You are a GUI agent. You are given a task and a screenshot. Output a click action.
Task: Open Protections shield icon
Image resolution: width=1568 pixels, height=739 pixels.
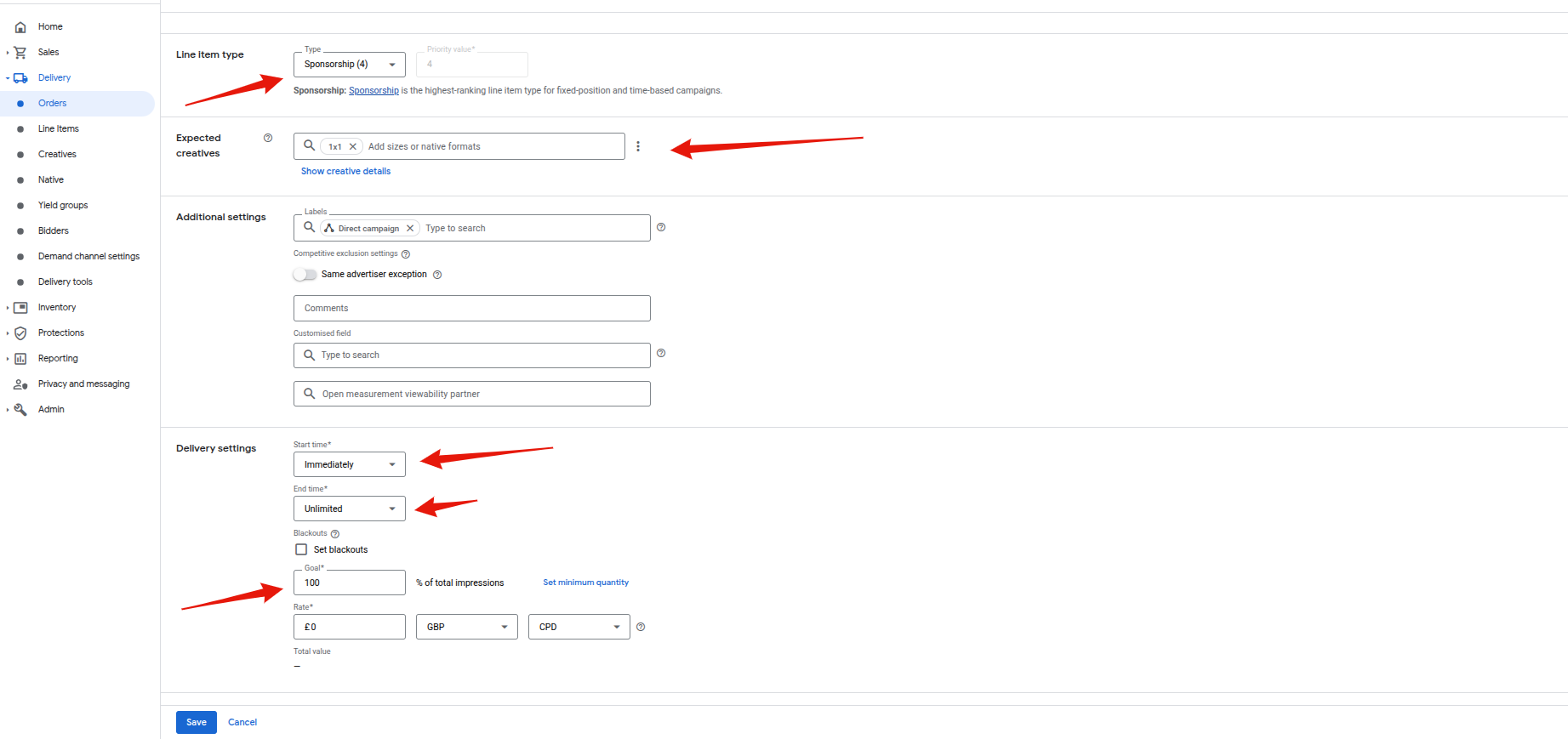point(20,333)
